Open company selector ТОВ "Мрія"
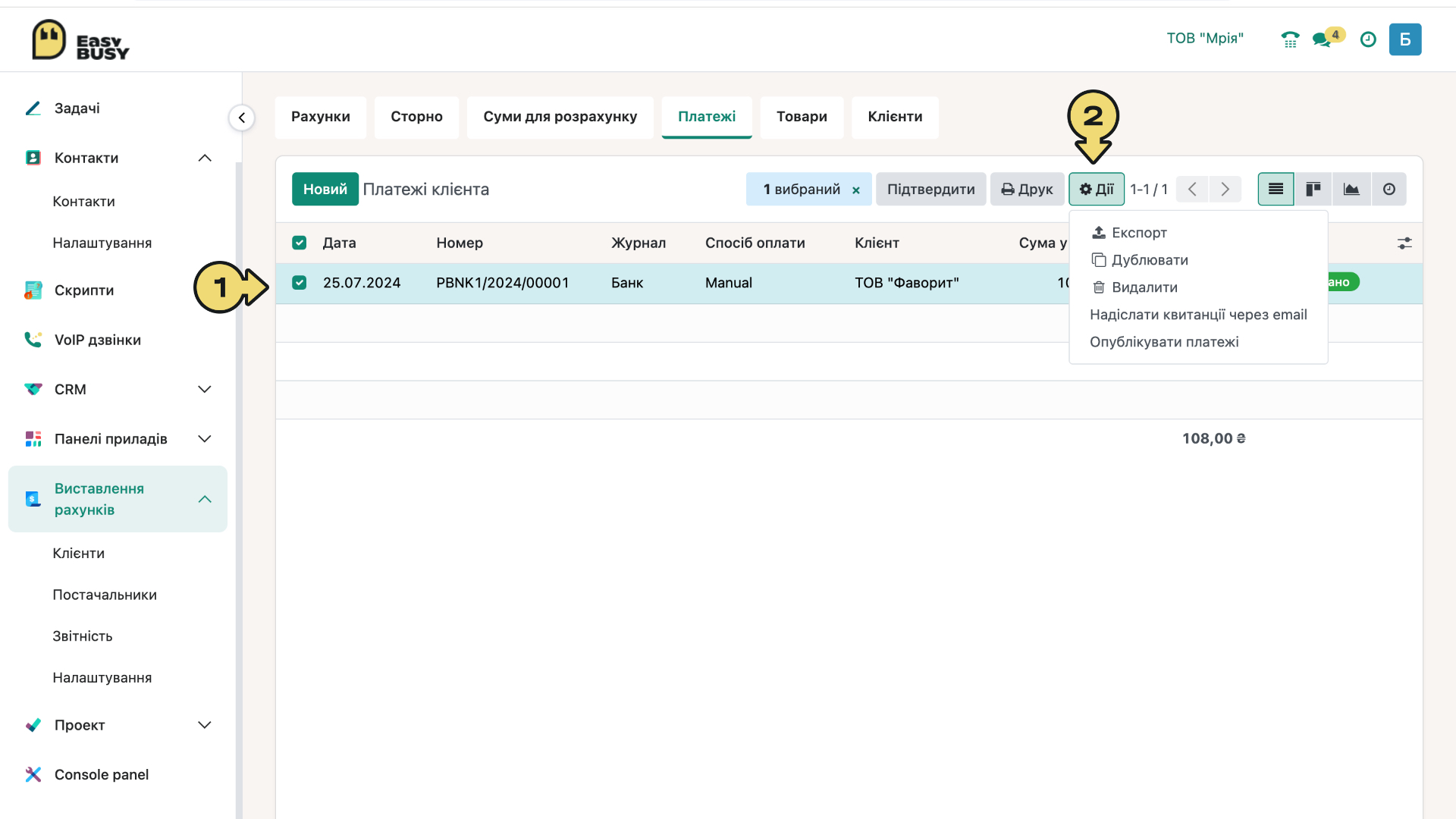This screenshot has height=819, width=1456. pyautogui.click(x=1205, y=39)
